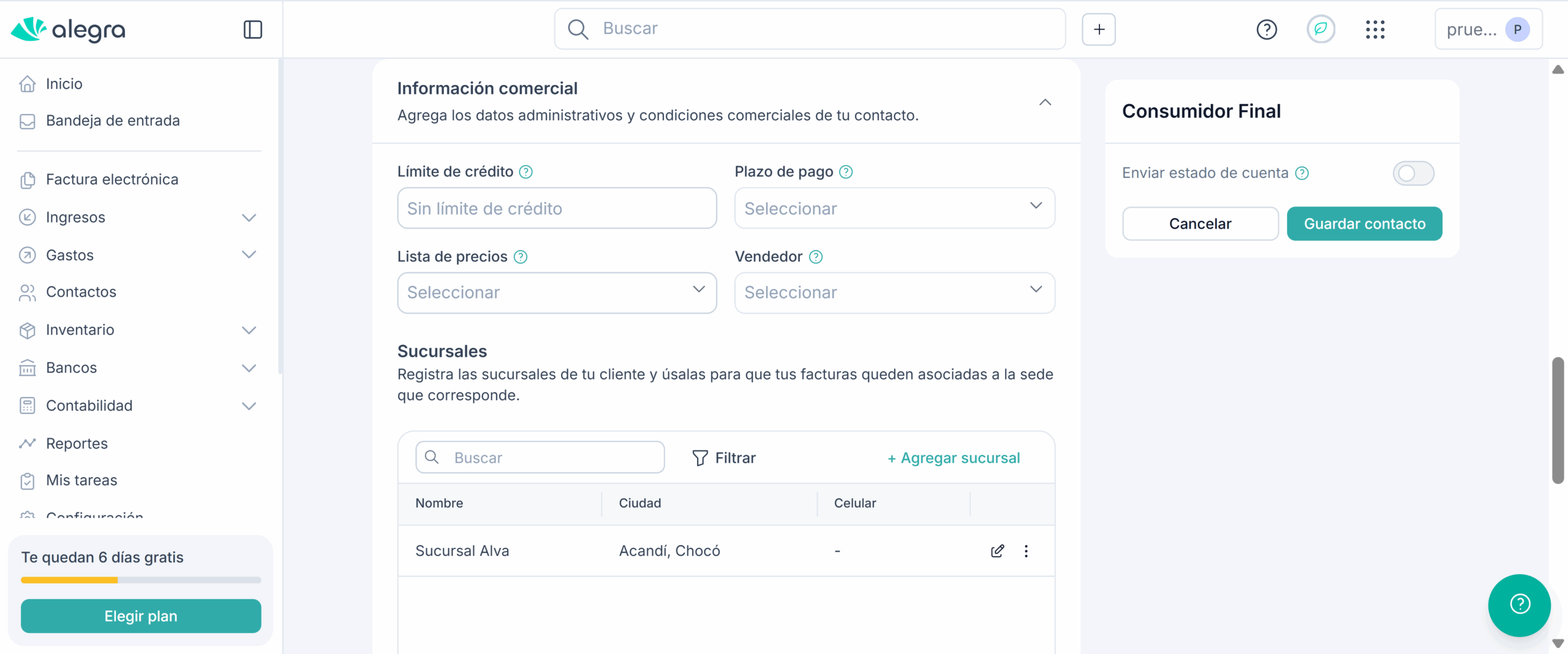Click the Sin límite de crédito field

pyautogui.click(x=556, y=208)
